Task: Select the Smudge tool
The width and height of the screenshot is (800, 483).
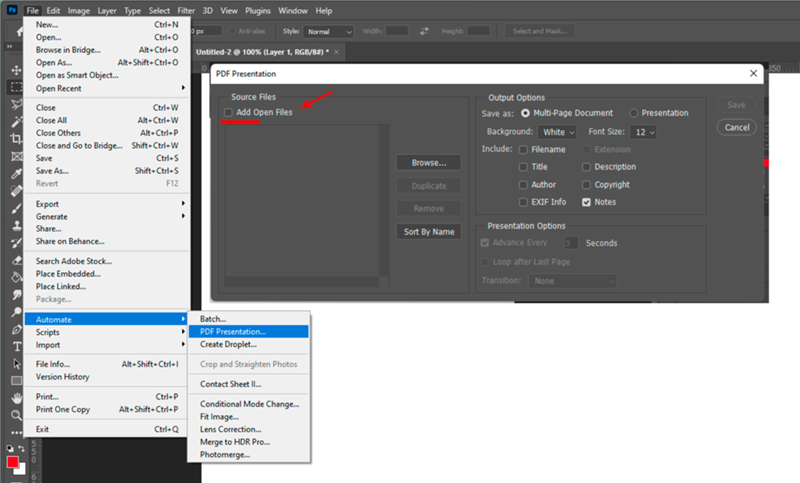Action: pos(16,294)
